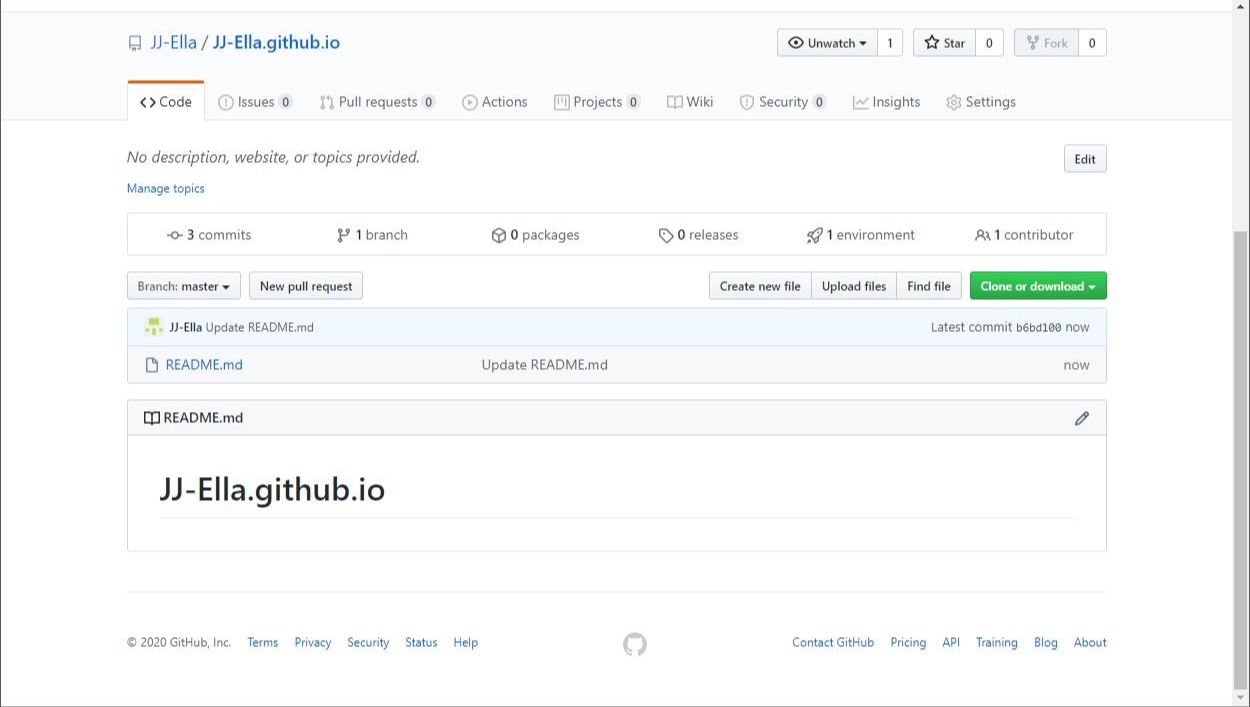Open the Training footer link
1250x707 pixels.
tap(997, 643)
